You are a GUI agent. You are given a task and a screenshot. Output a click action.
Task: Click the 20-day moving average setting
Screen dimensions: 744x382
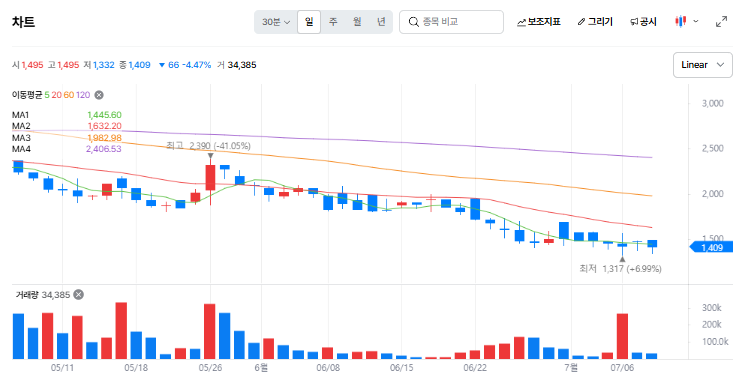(x=56, y=95)
